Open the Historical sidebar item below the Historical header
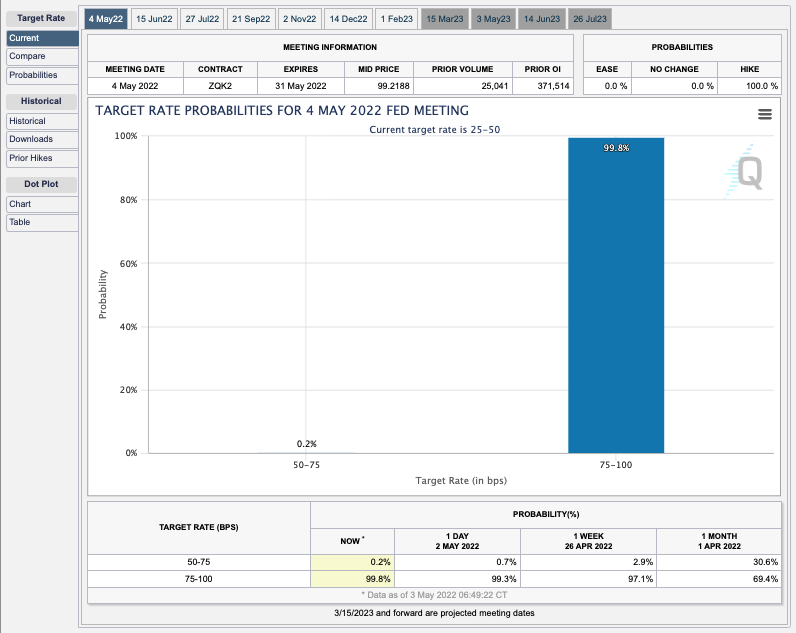Image resolution: width=796 pixels, height=633 pixels. tap(43, 121)
